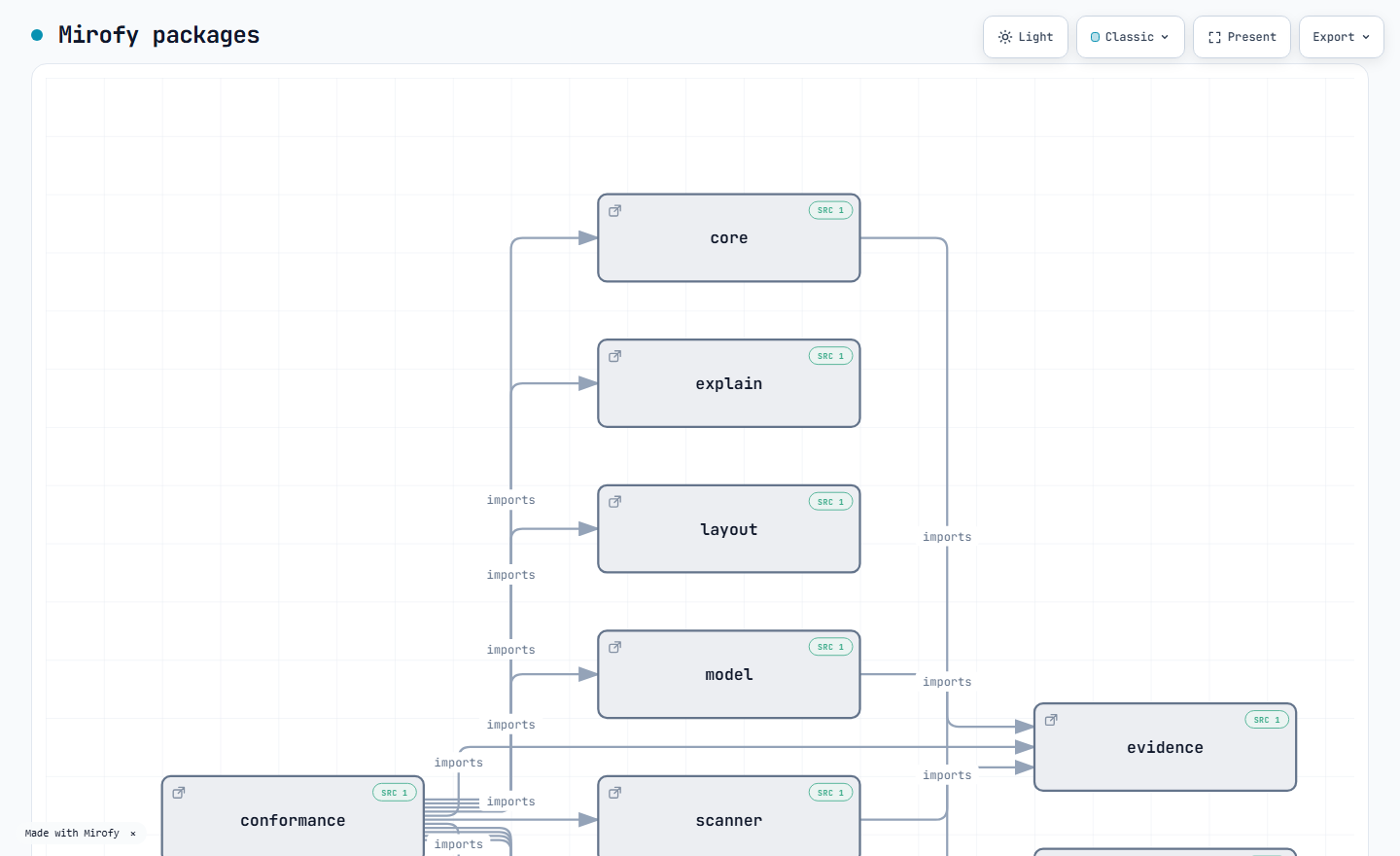The height and width of the screenshot is (856, 1400).
Task: Select the layout package node
Action: tap(729, 529)
